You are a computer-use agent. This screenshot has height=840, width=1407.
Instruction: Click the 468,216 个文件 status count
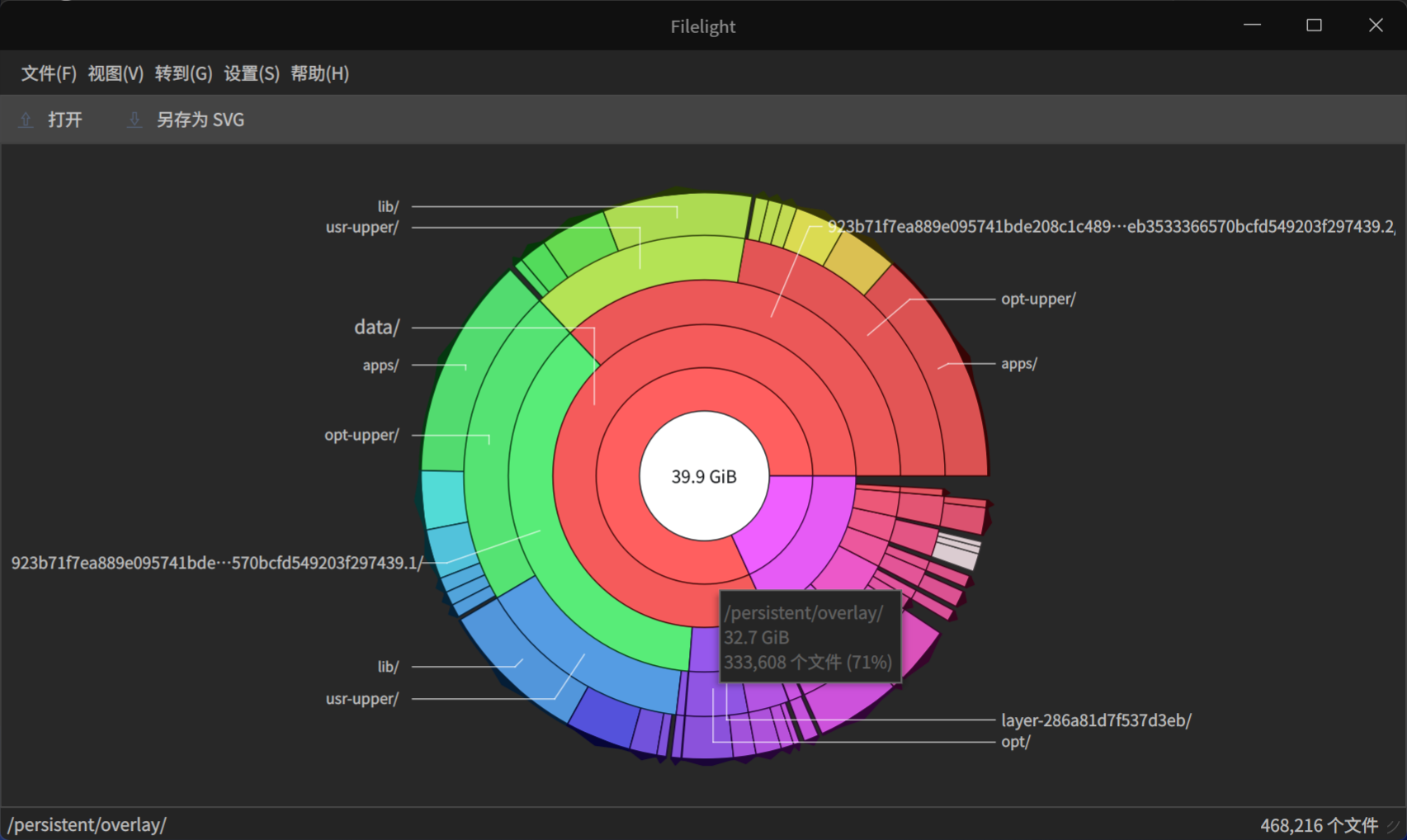click(1319, 825)
